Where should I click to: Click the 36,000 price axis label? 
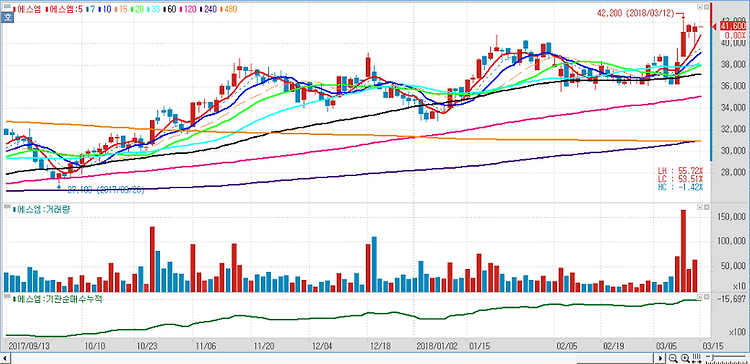click(734, 86)
